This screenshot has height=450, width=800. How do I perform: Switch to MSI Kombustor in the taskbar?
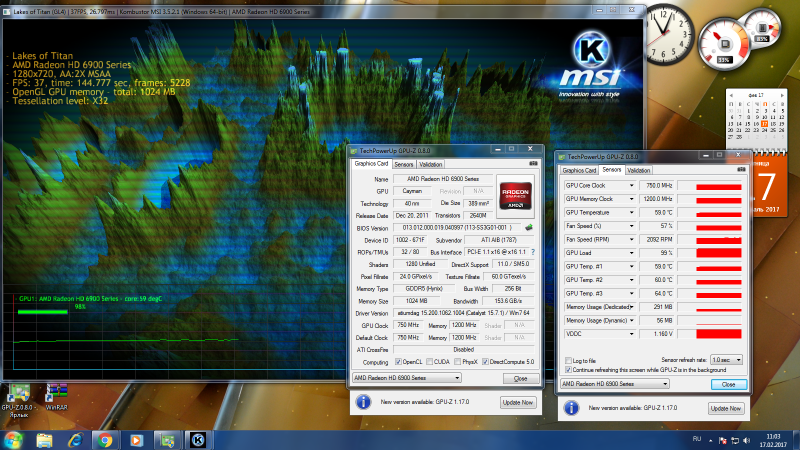[199, 439]
